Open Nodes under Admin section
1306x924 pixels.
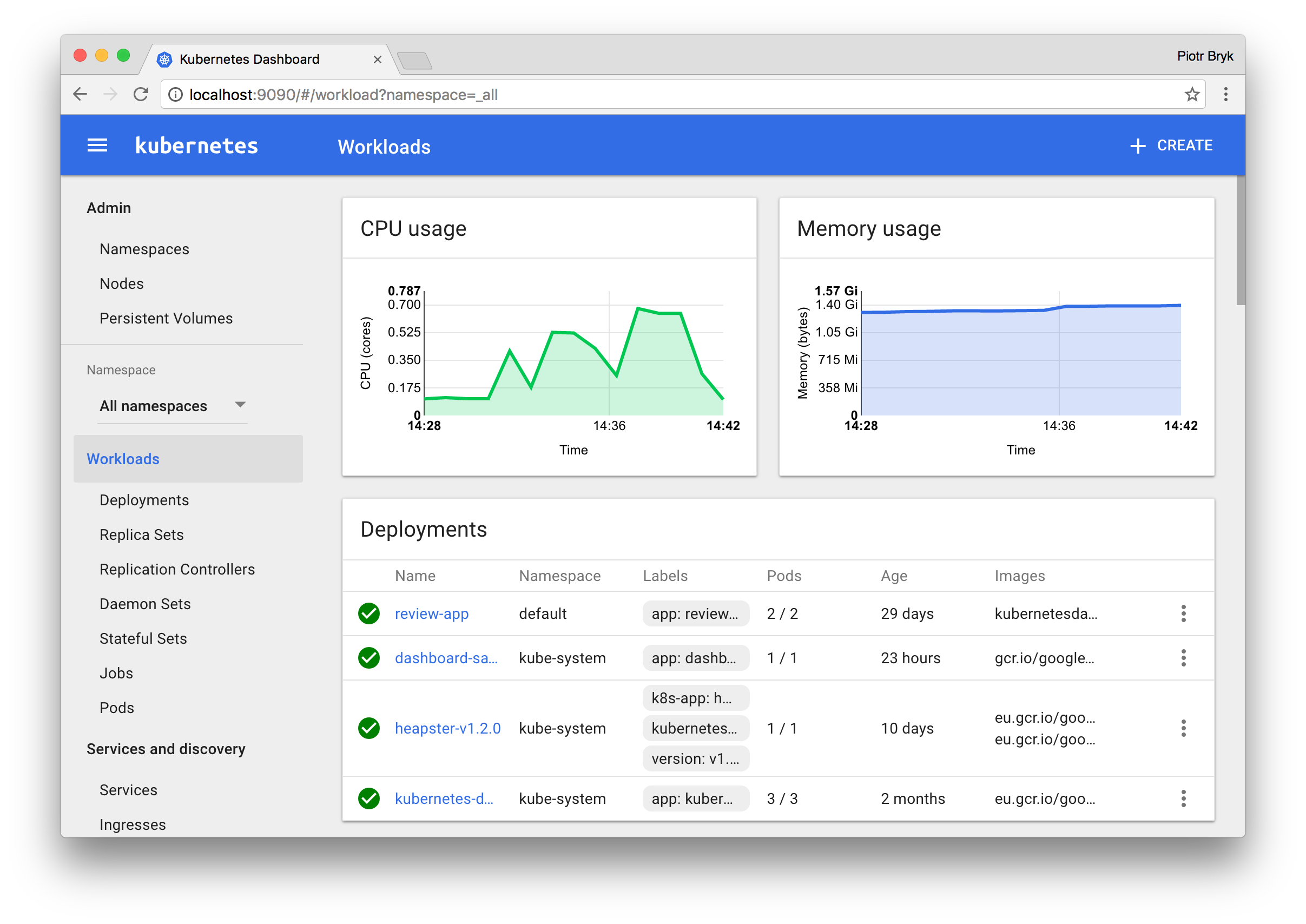[121, 284]
